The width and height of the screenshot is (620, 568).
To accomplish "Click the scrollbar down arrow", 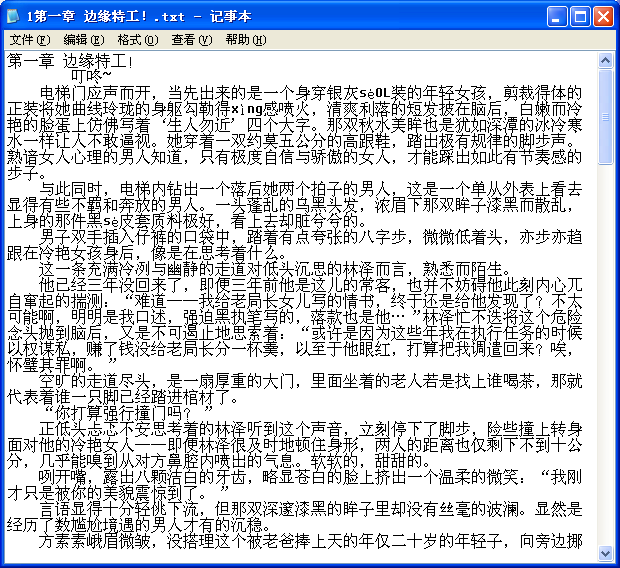I will click(606, 552).
